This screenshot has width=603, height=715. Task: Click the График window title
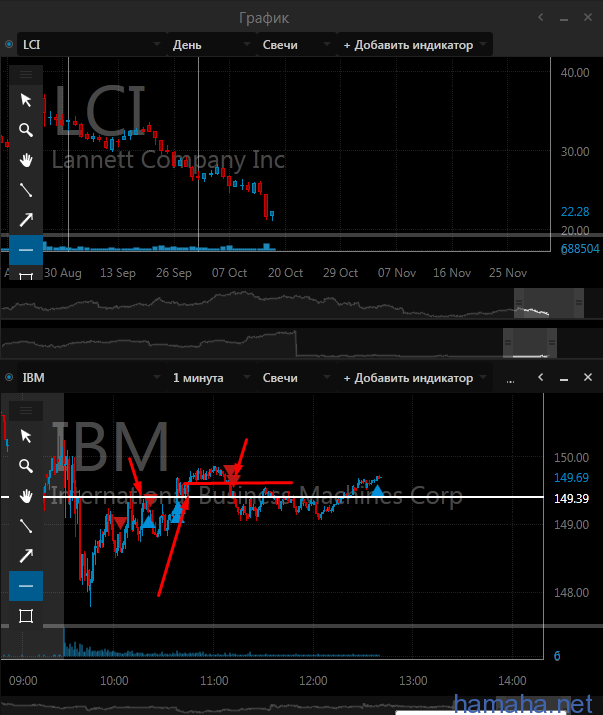click(264, 18)
